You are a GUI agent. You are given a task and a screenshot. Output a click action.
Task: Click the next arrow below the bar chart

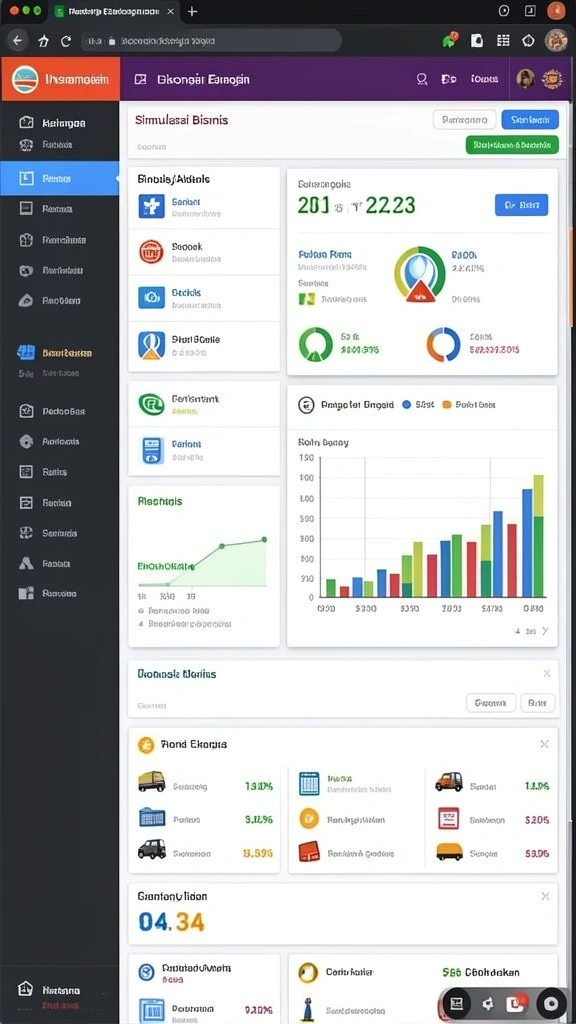(x=545, y=631)
